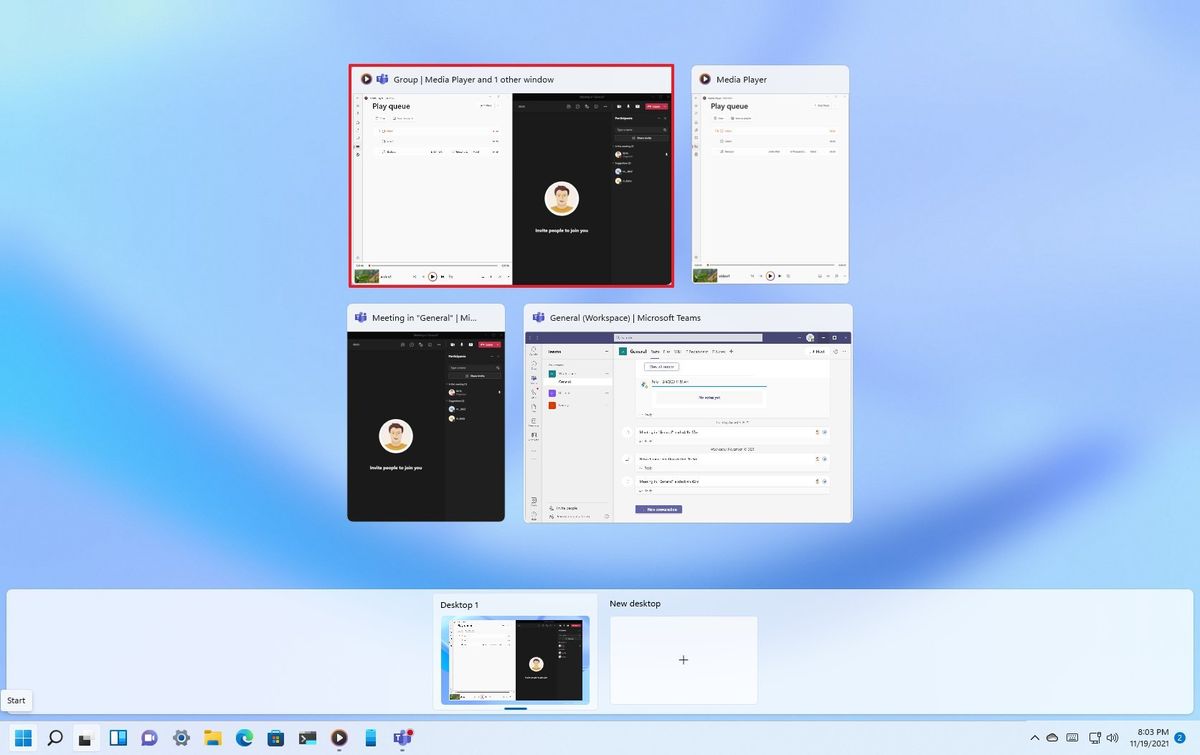Create a new virtual desktop

(683, 659)
